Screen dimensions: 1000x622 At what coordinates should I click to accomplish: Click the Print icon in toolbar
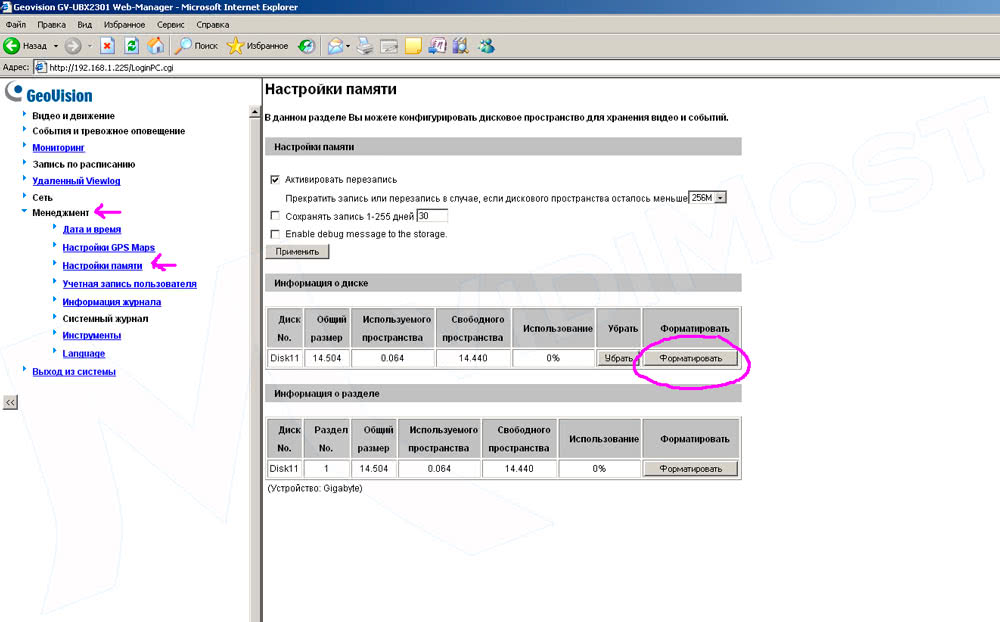click(x=365, y=46)
